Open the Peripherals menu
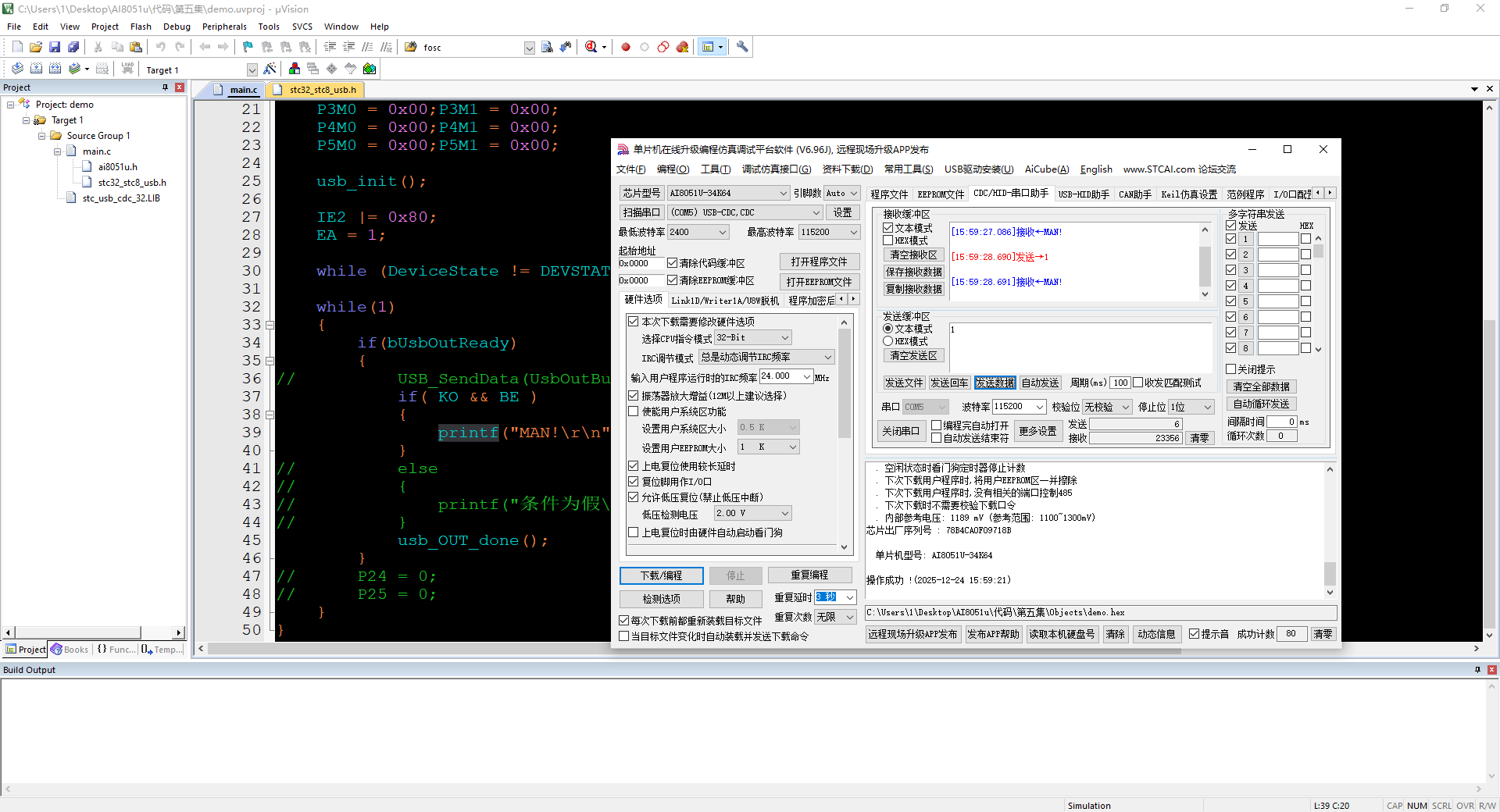The image size is (1500, 812). click(223, 27)
